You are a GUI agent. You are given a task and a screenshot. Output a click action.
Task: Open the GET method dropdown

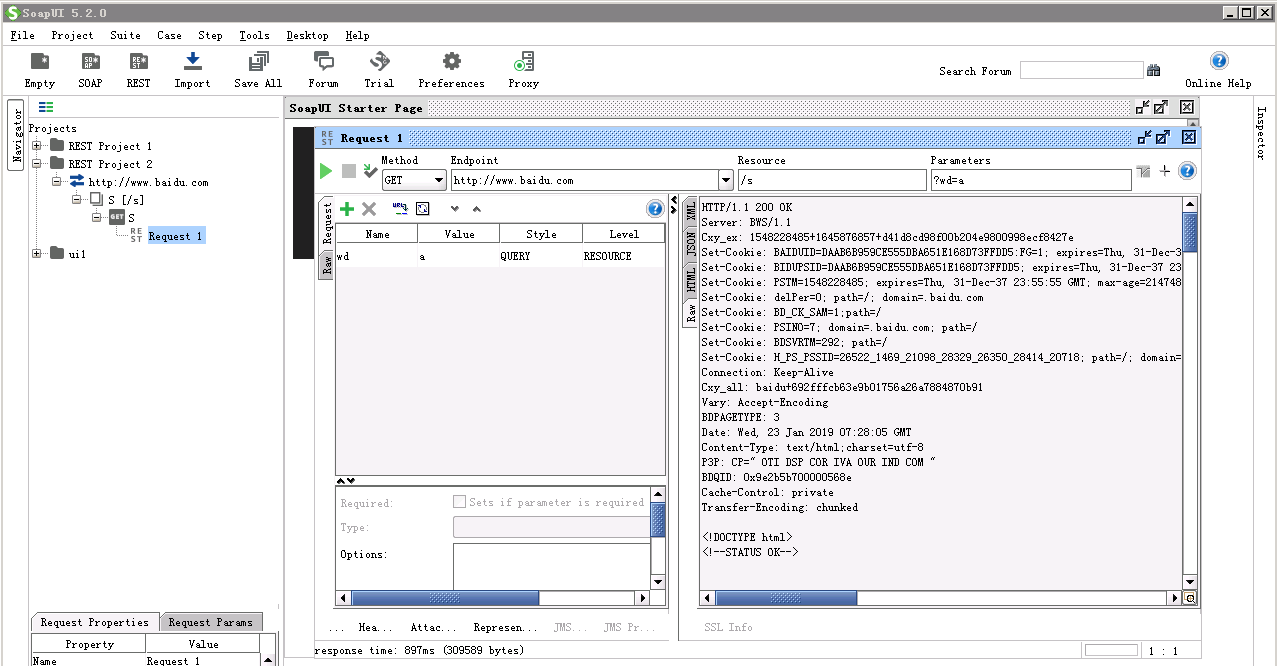tap(439, 180)
